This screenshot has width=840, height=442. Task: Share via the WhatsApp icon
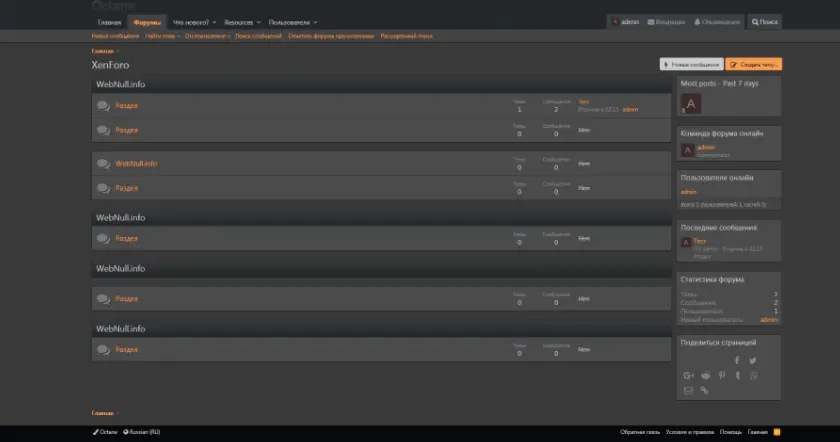pos(753,375)
